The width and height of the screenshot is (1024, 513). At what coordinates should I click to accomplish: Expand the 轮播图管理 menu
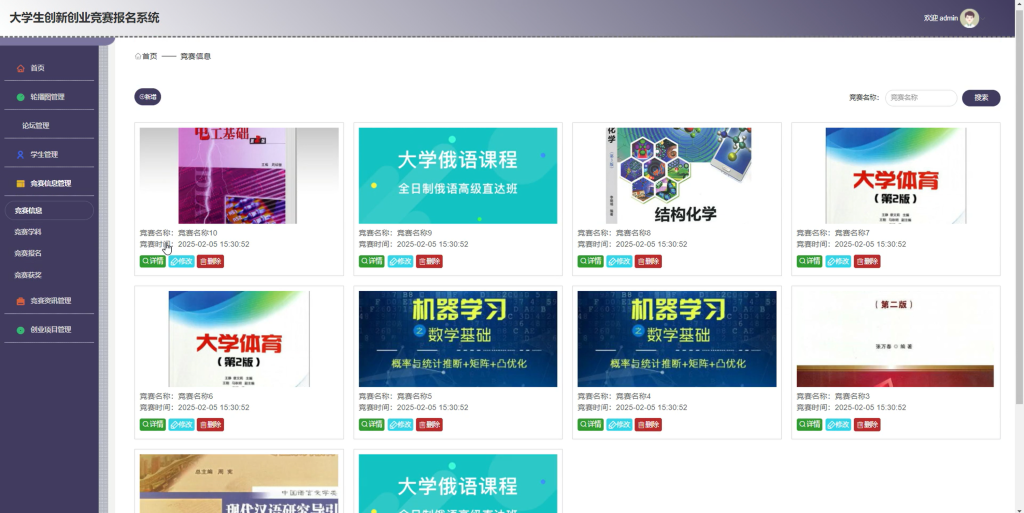pyautogui.click(x=49, y=97)
